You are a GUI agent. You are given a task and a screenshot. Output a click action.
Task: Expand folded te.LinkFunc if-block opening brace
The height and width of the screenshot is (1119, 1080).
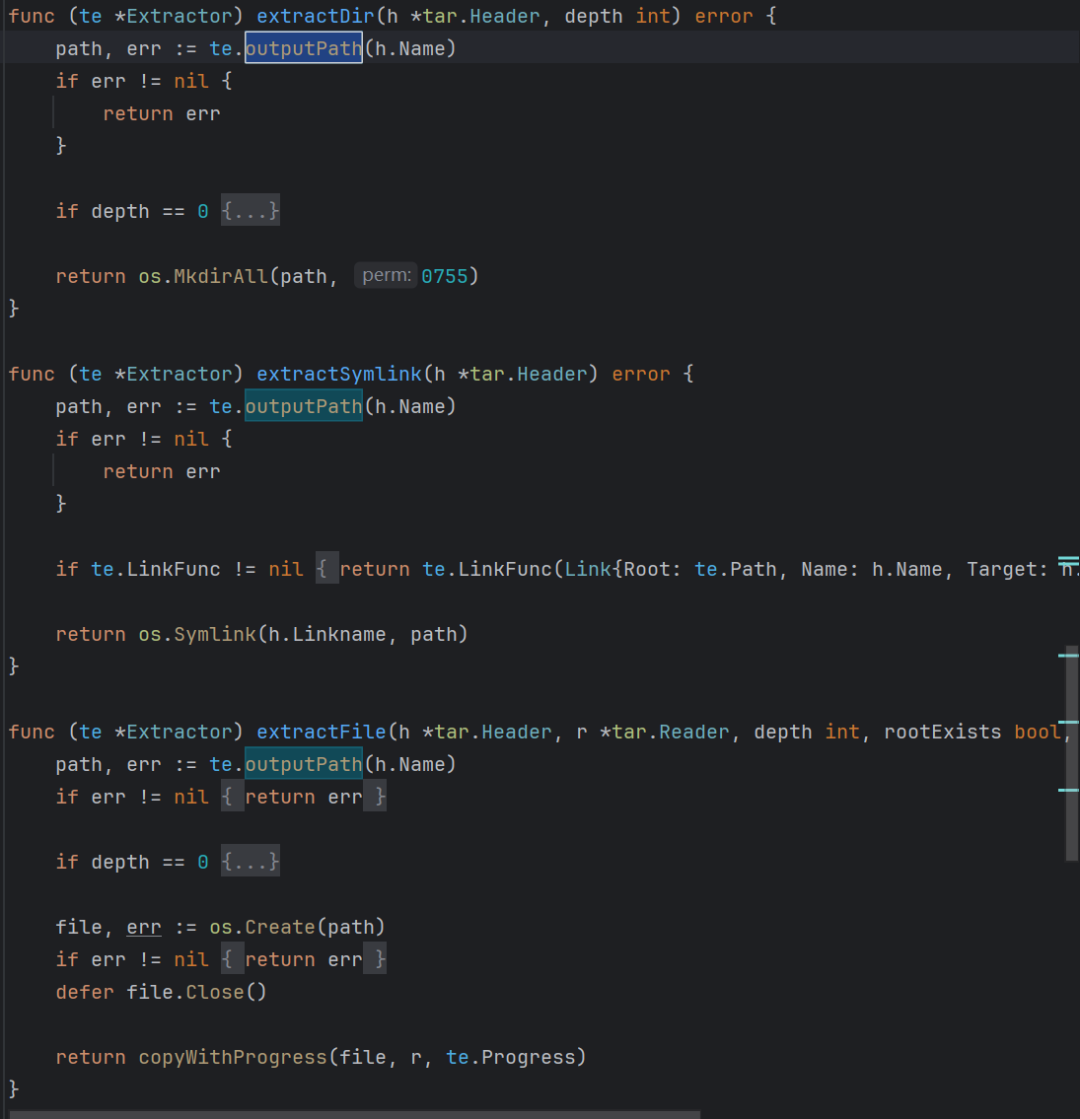(322, 569)
